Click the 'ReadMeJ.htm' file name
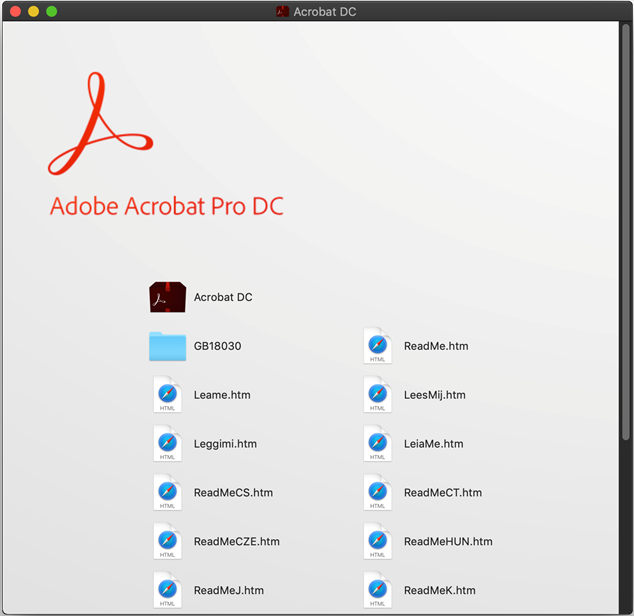The width and height of the screenshot is (634, 616). point(229,591)
